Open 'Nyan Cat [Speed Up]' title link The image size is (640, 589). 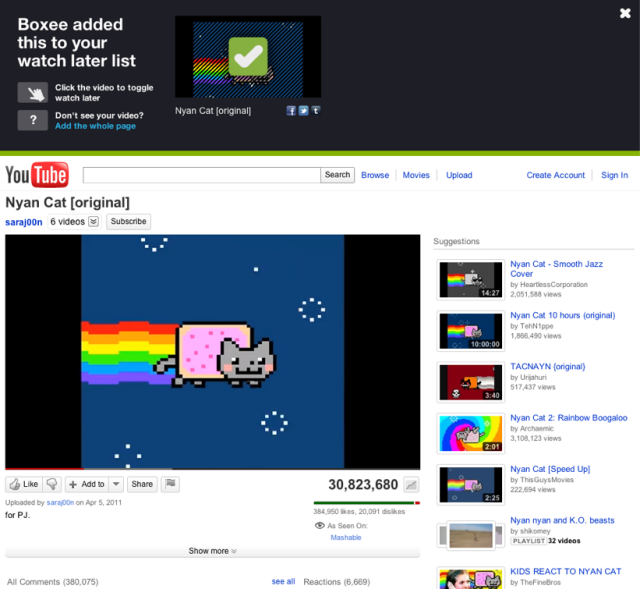[x=550, y=469]
